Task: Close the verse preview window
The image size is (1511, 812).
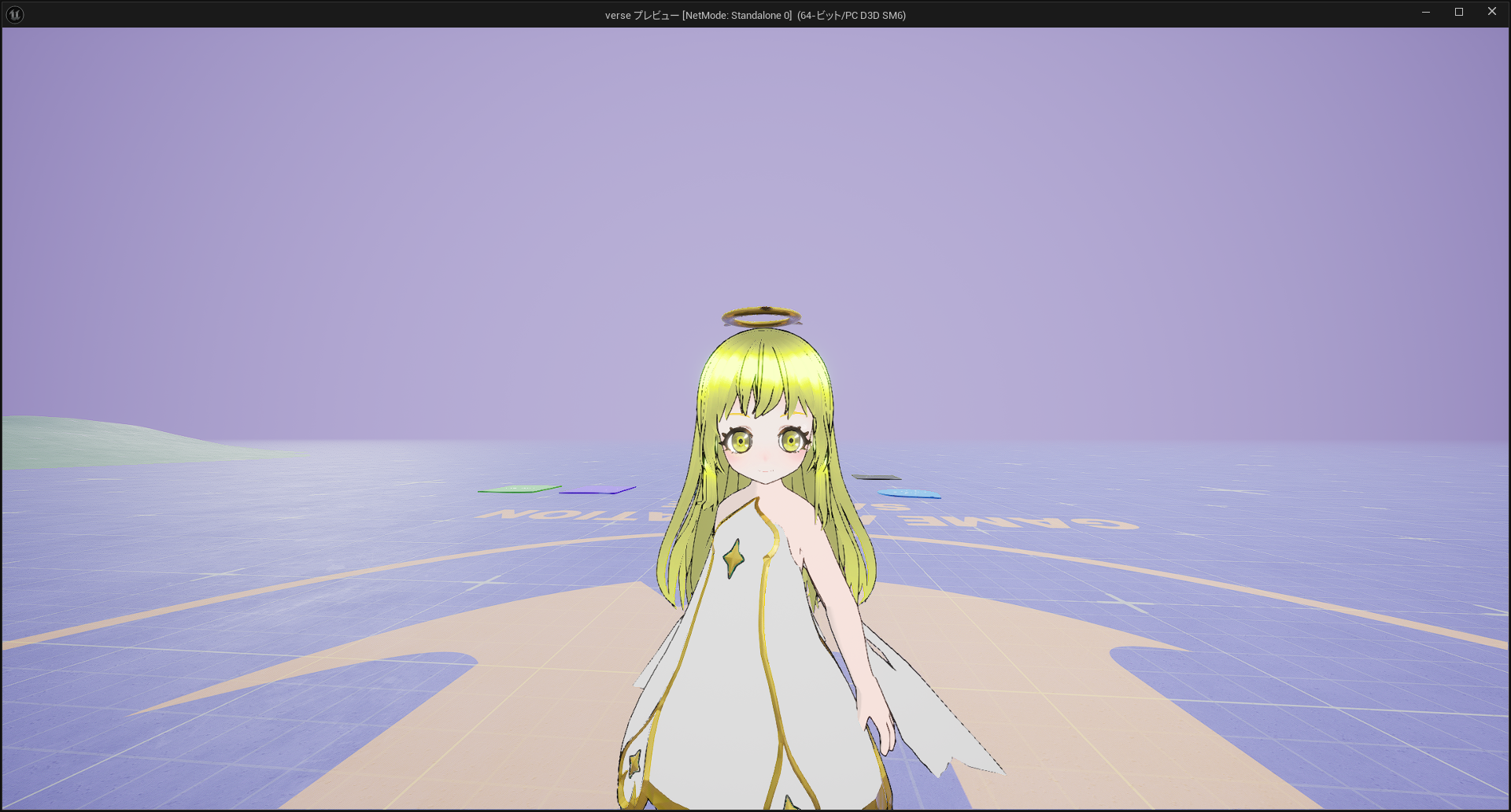Action: click(1491, 12)
